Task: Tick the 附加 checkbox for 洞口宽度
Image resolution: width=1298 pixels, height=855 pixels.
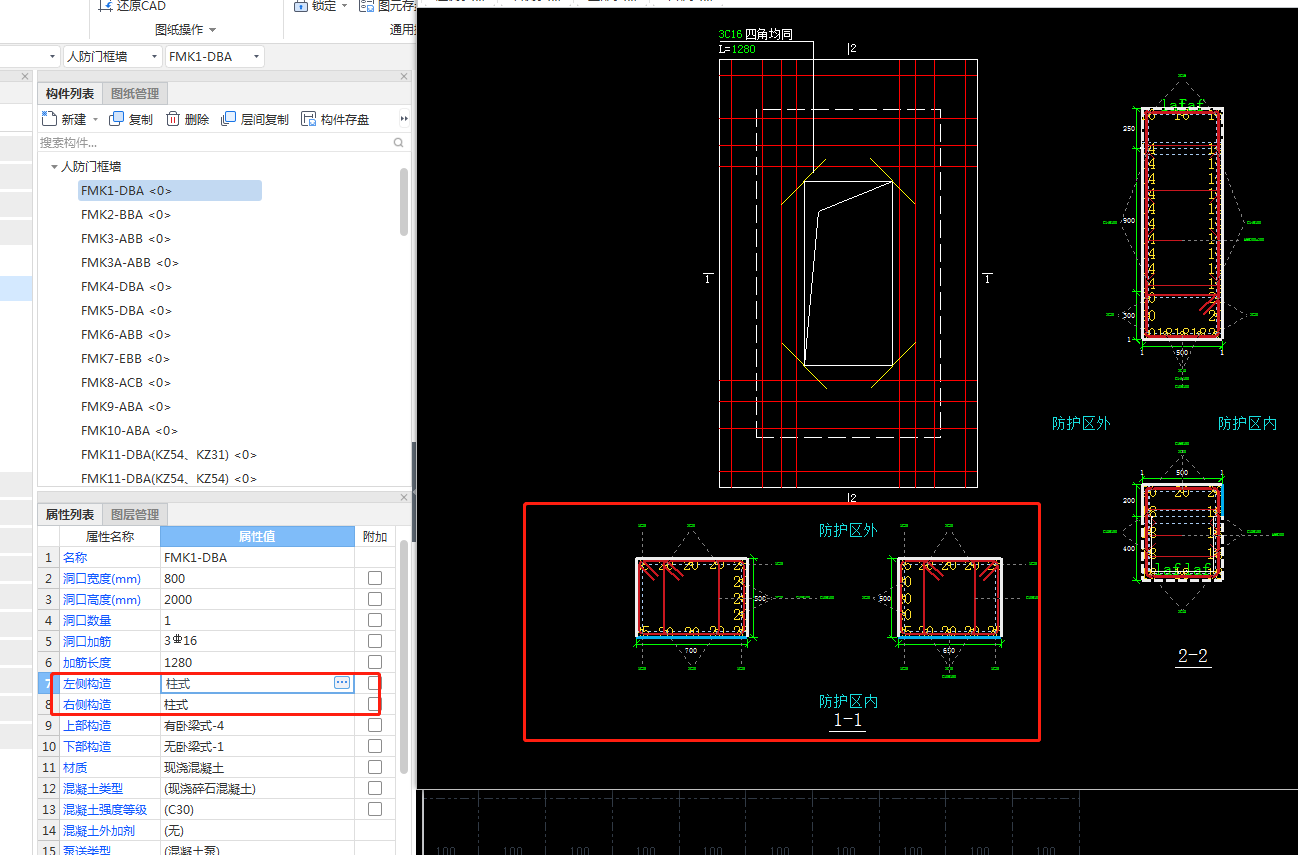Action: point(375,578)
